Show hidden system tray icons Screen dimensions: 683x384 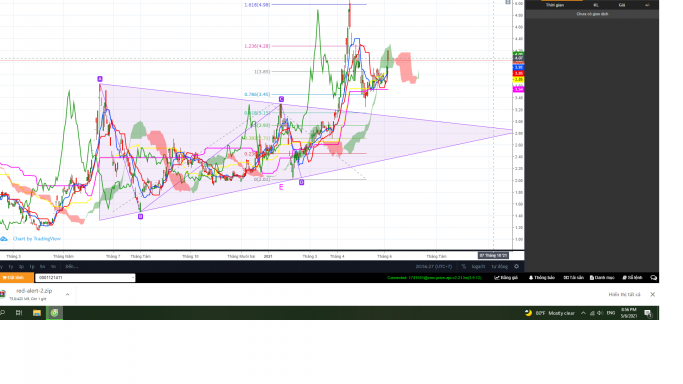(x=583, y=313)
